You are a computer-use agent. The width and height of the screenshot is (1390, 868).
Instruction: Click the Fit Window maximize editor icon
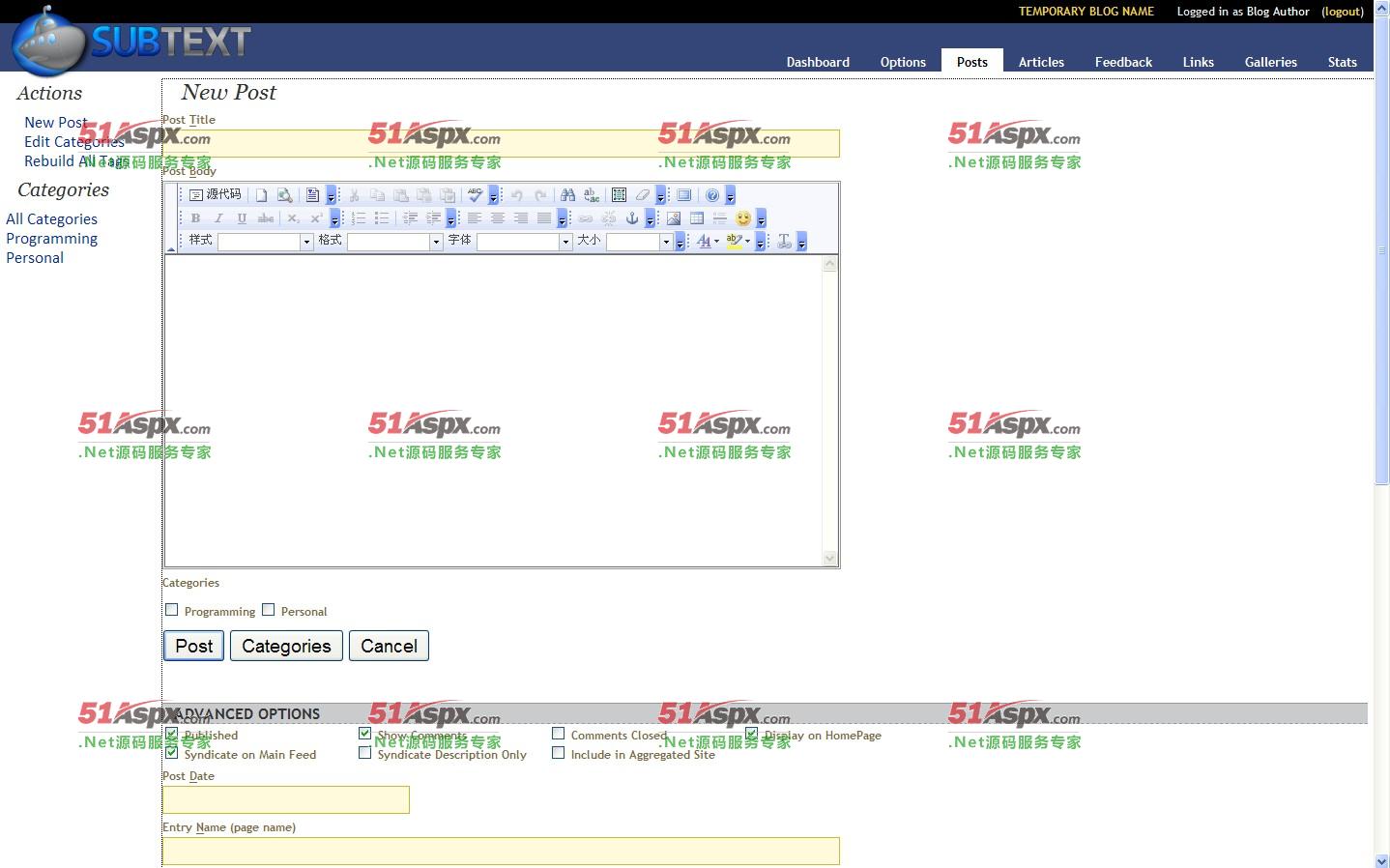(684, 195)
